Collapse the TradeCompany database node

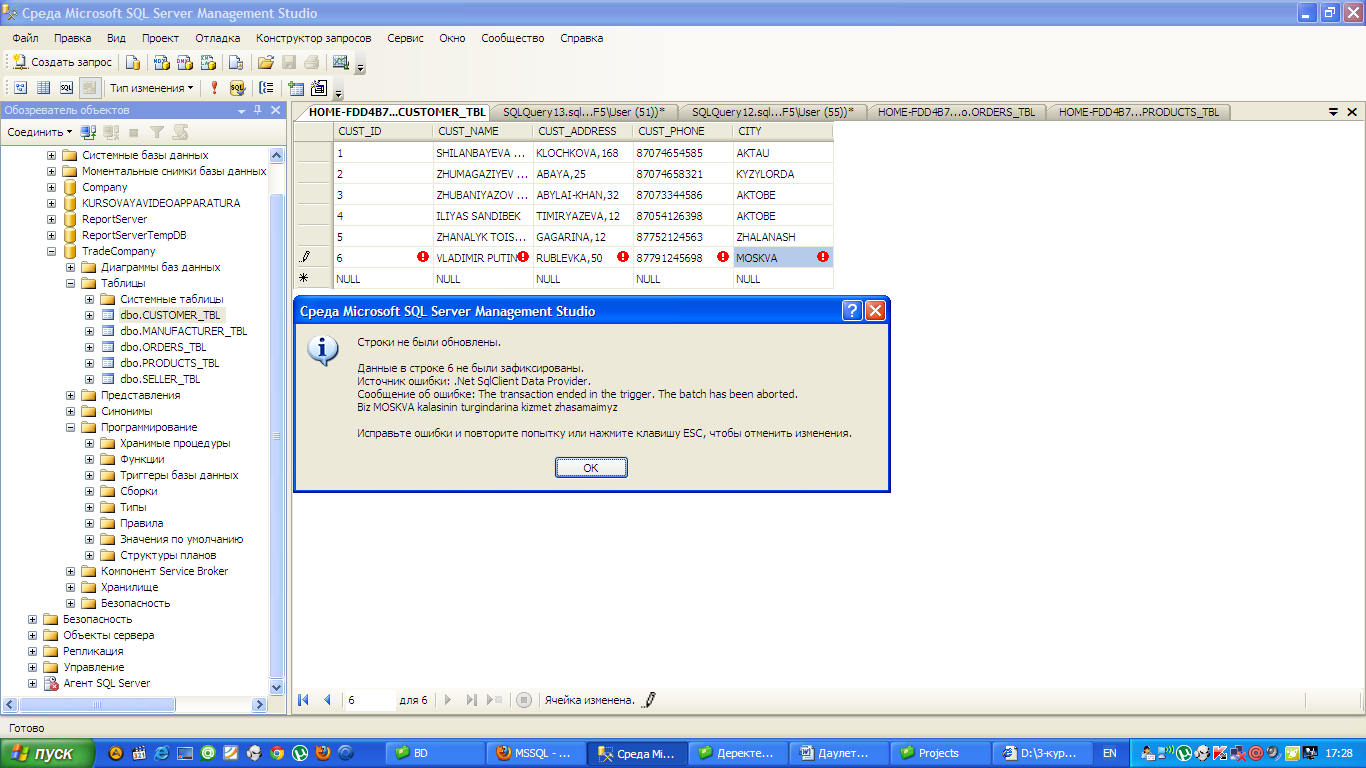click(x=52, y=251)
